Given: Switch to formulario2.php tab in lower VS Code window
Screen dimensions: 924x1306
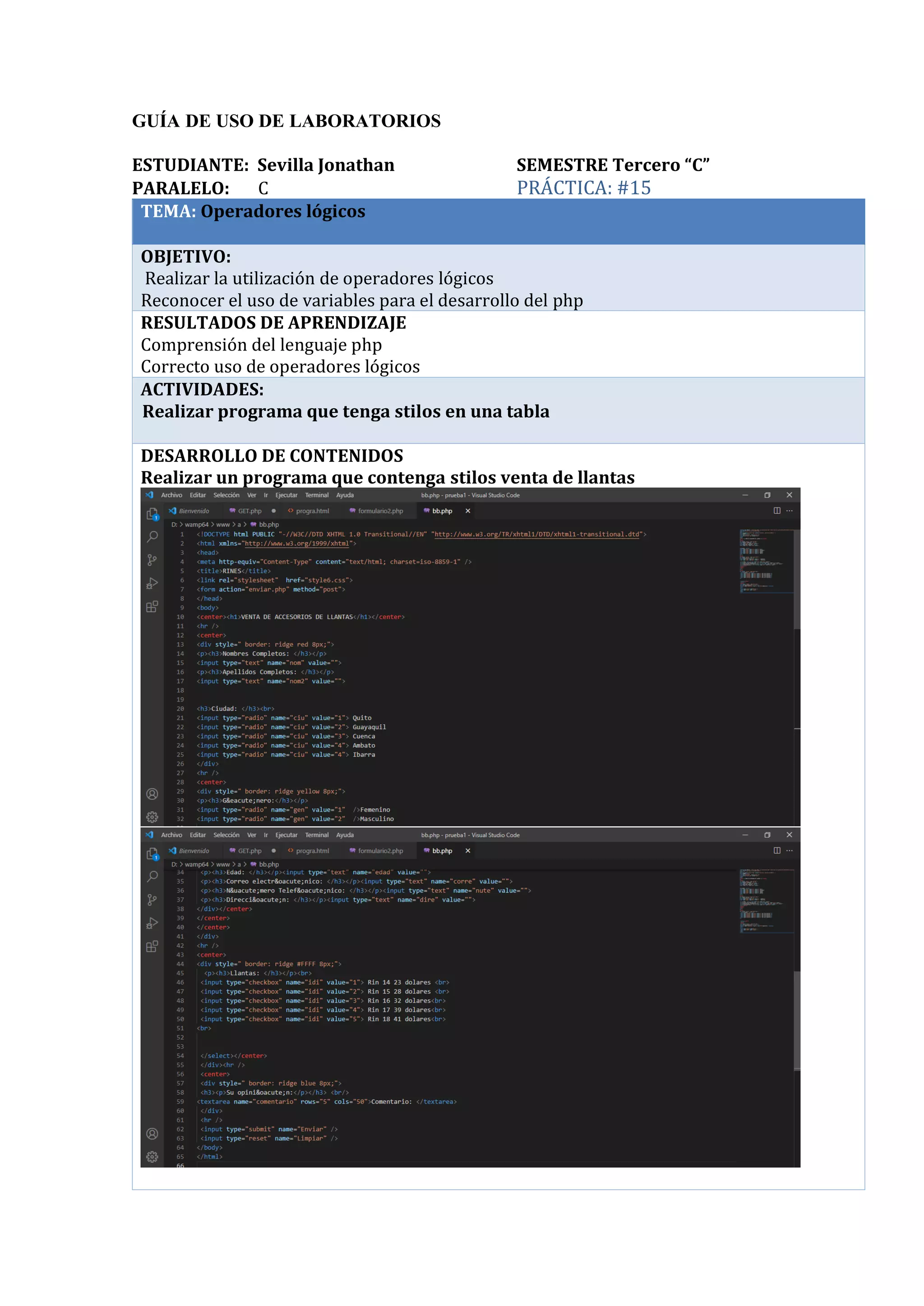Looking at the screenshot, I should [x=380, y=851].
